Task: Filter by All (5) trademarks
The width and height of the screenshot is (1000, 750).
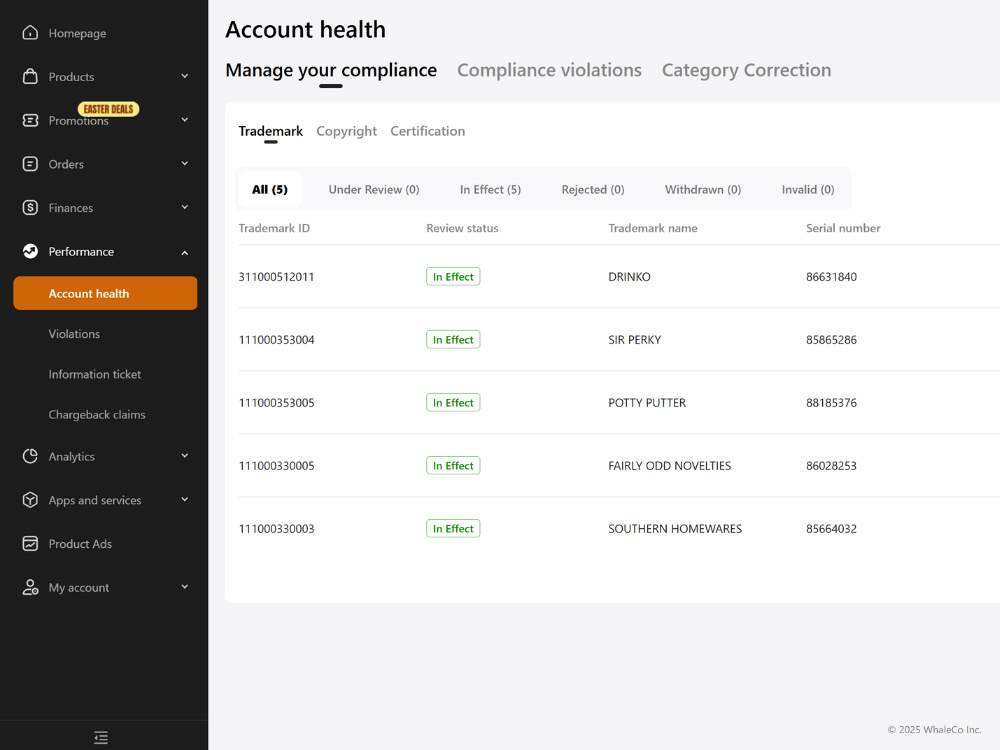Action: 270,189
